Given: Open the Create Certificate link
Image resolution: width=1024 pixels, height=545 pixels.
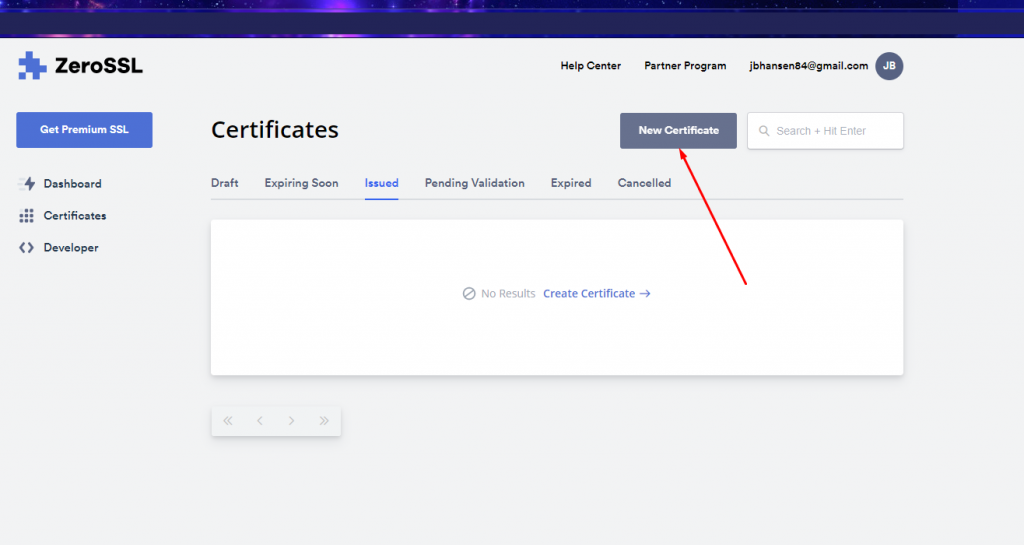Looking at the screenshot, I should coord(596,294).
